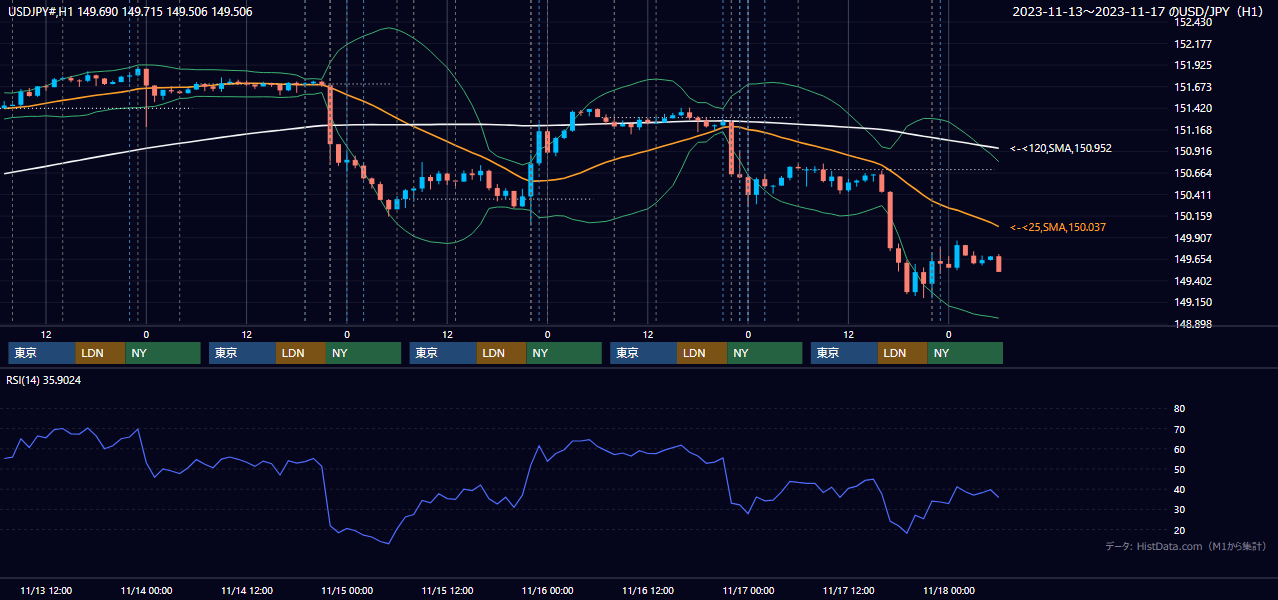
Task: Click the 120 SMA label reading 150.952
Action: (x=1061, y=148)
